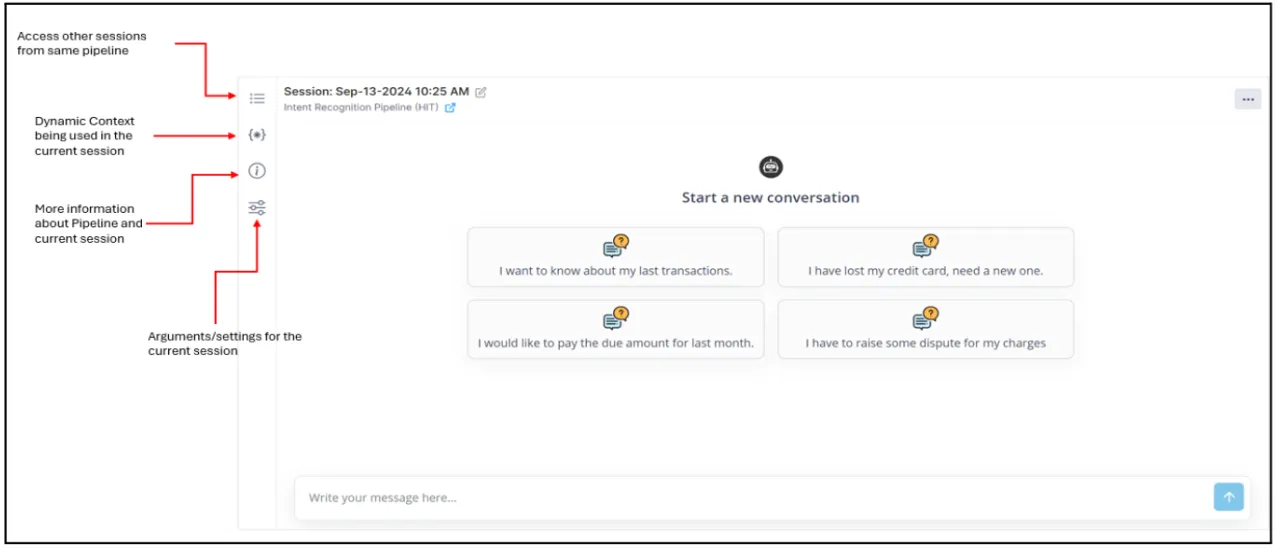Open session arguments sliders icon
The image size is (1276, 548).
point(257,208)
